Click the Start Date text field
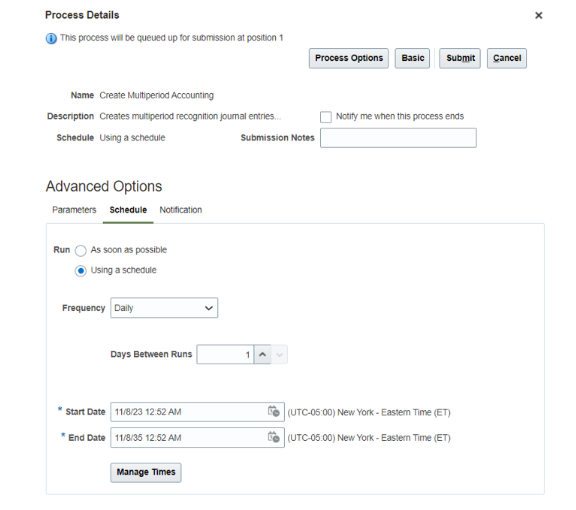The height and width of the screenshot is (510, 576). point(189,412)
